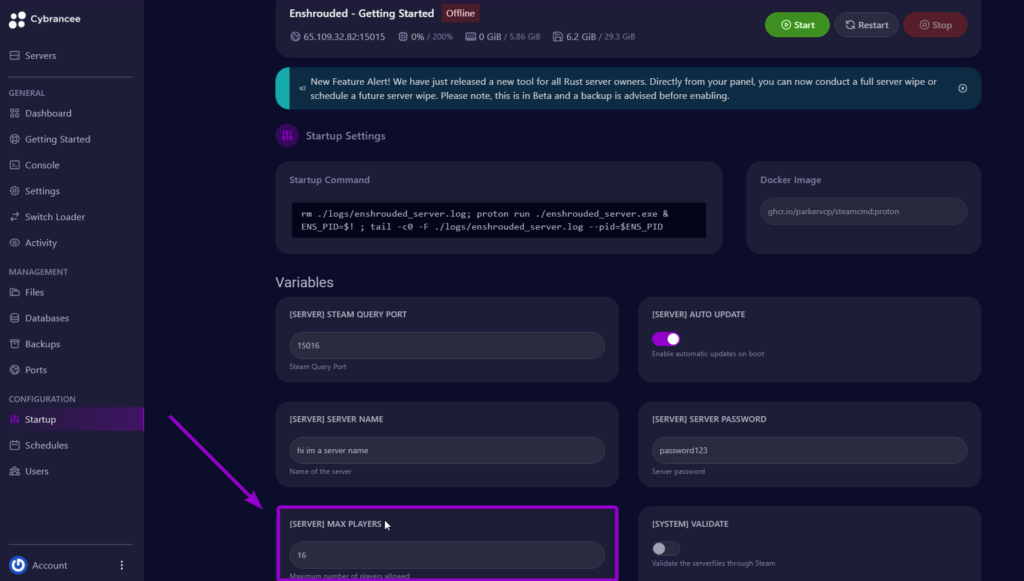
Task: Go to Dashboard in sidebar
Action: click(48, 113)
